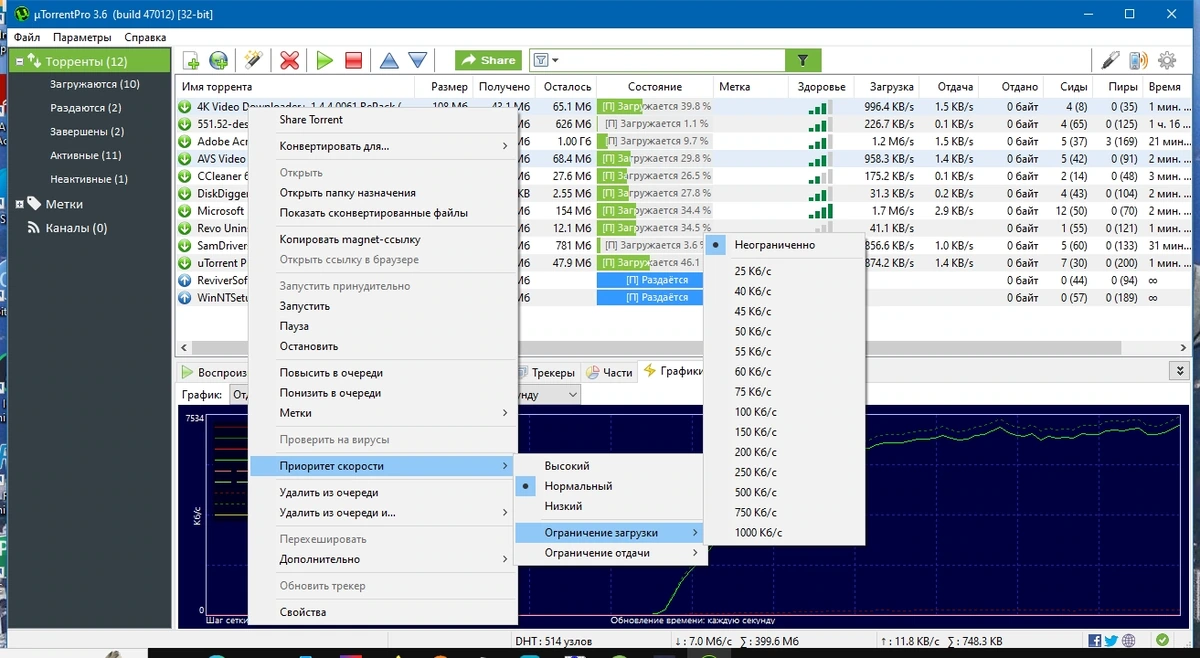Collapse the details pane with double chevron
Screen dimensions: 1200x658
click(x=1178, y=371)
